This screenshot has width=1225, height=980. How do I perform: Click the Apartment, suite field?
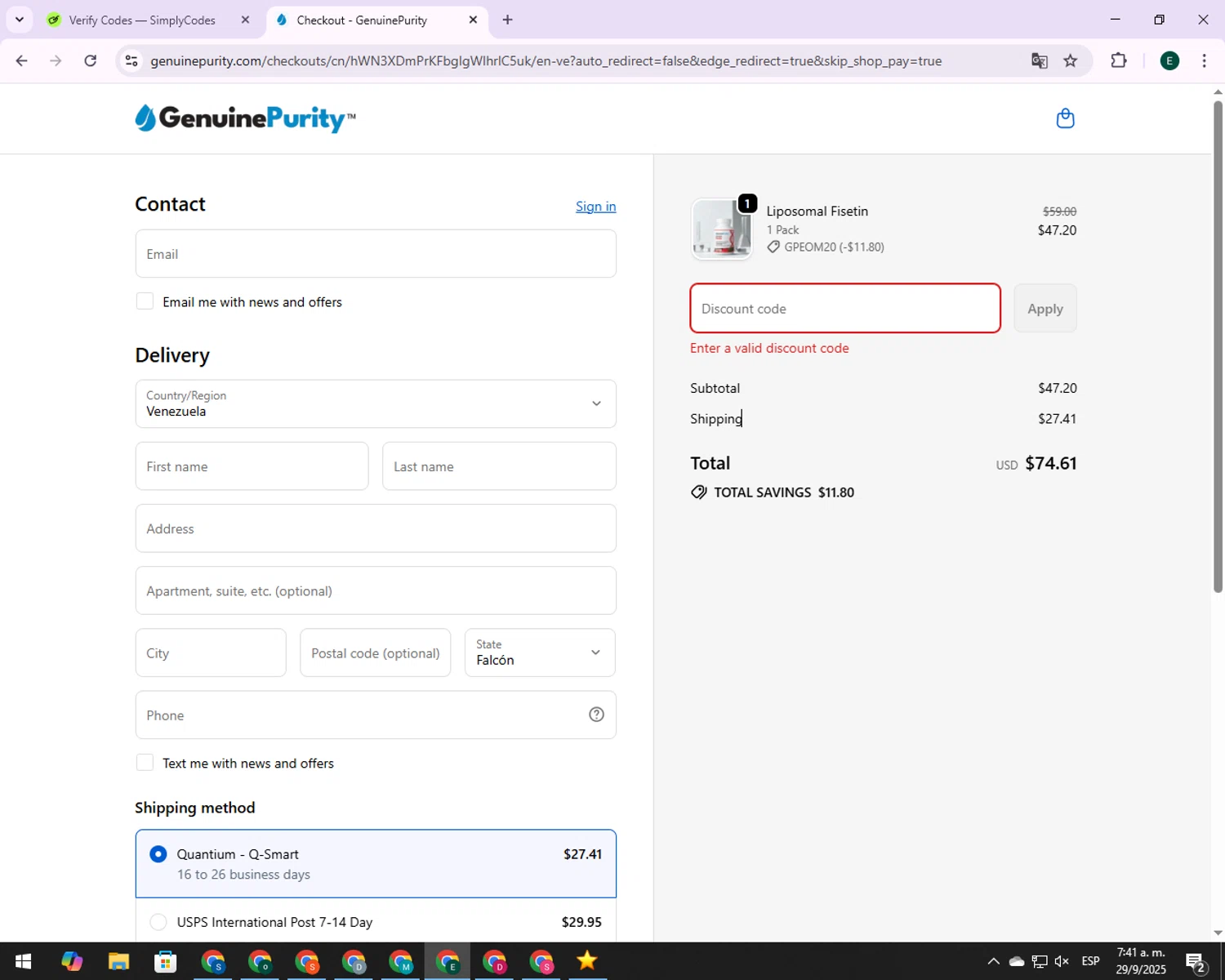point(376,590)
